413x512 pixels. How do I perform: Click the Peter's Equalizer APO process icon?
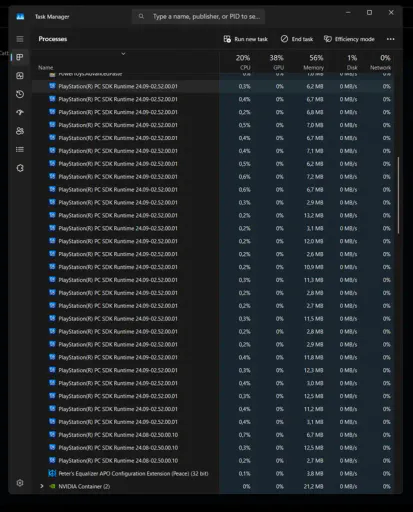point(52,473)
